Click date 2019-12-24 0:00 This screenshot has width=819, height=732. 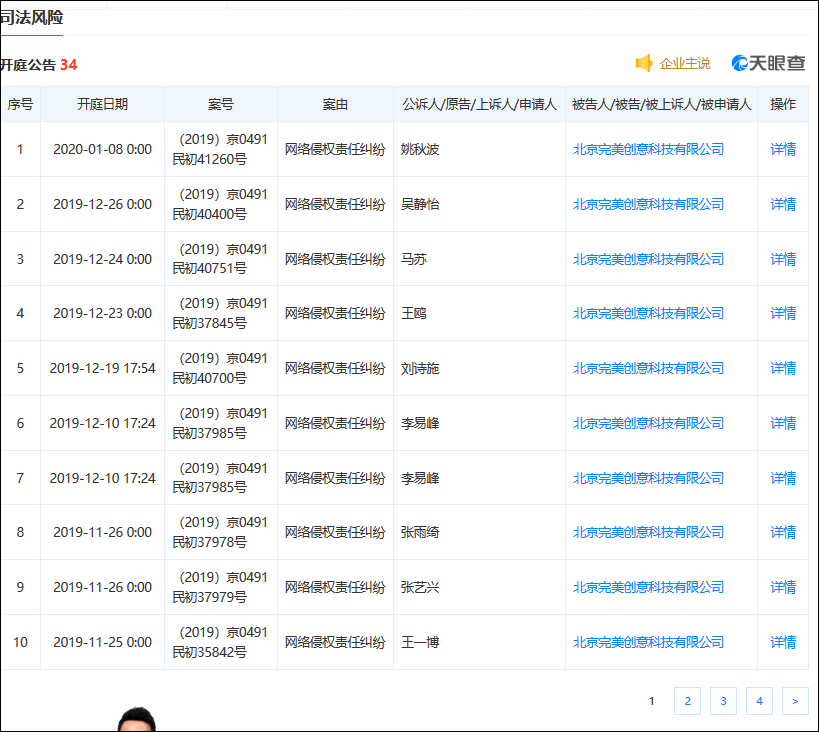[x=102, y=259]
